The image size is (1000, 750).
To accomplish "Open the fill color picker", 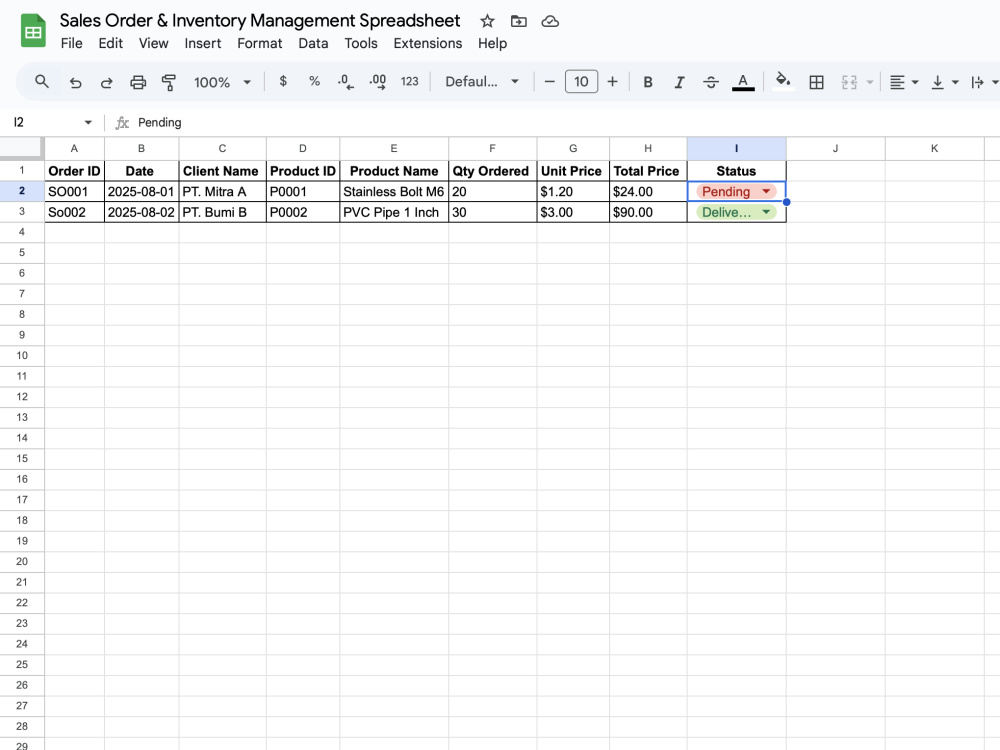I will (x=783, y=81).
